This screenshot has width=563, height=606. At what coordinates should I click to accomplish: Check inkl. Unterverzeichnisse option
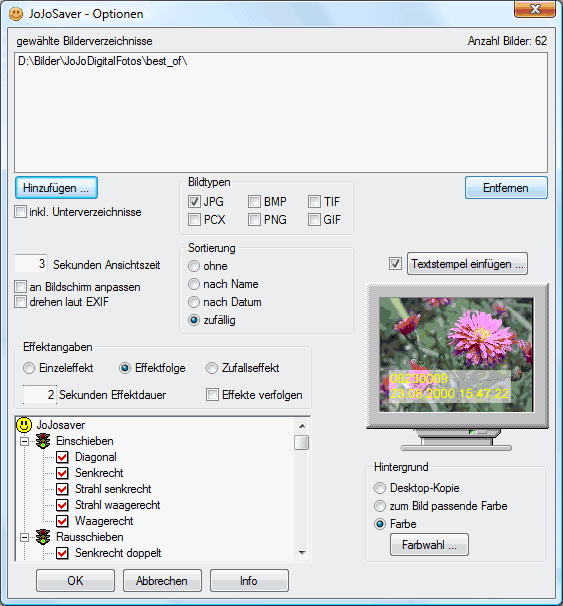(20, 212)
